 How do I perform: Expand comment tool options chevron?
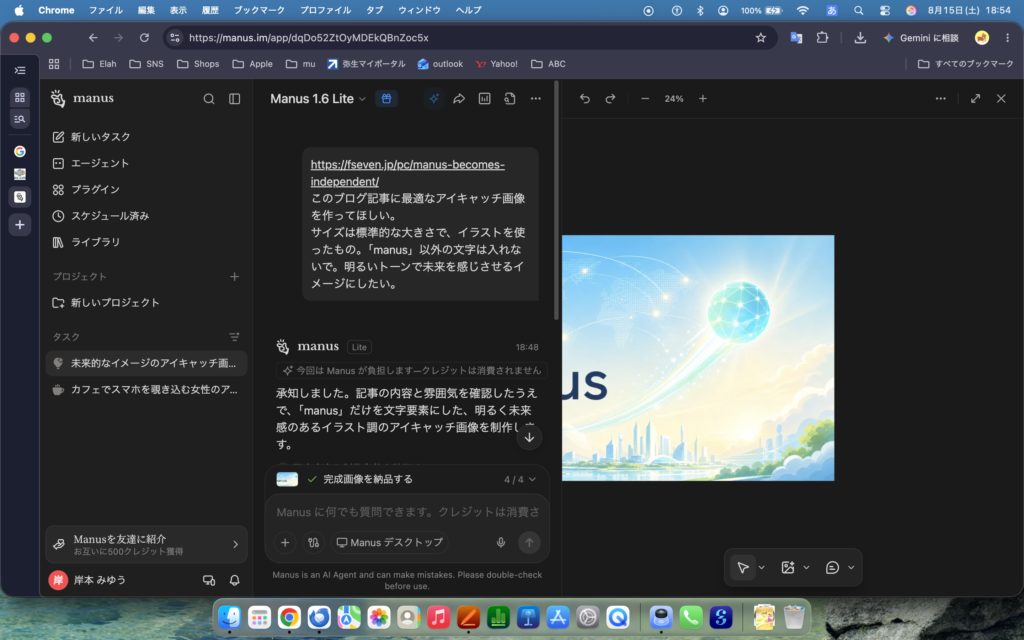(851, 568)
